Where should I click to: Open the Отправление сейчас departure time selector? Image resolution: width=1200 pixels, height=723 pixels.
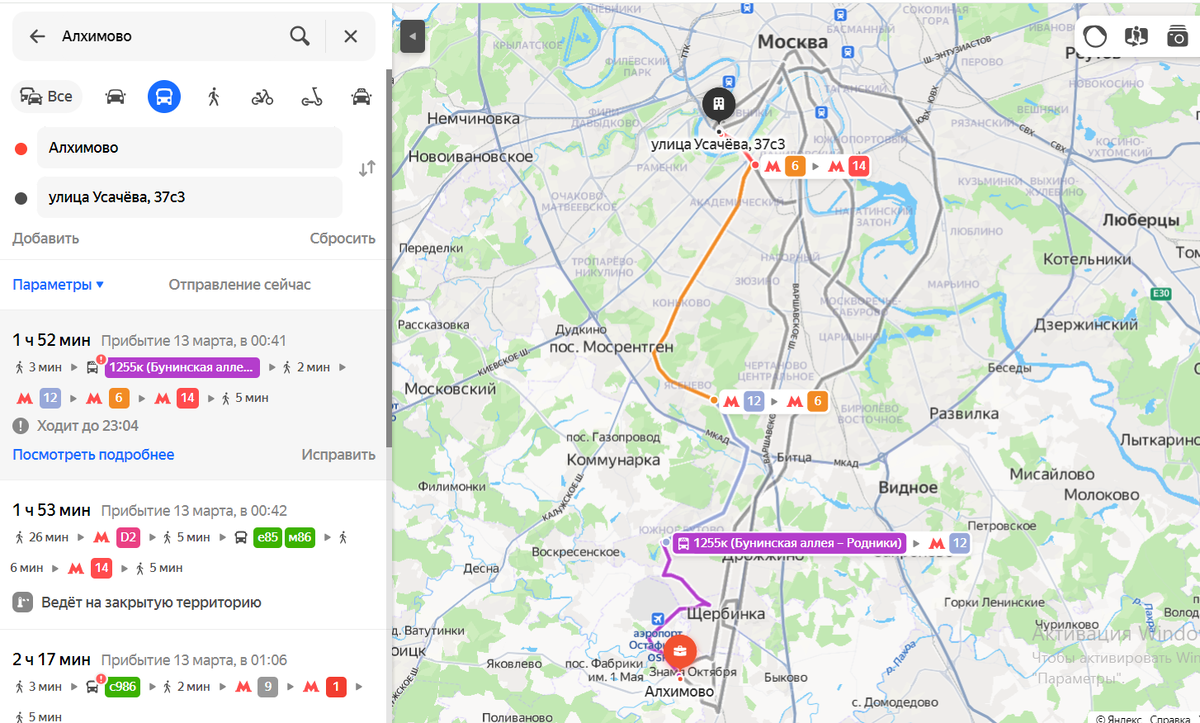(x=240, y=284)
